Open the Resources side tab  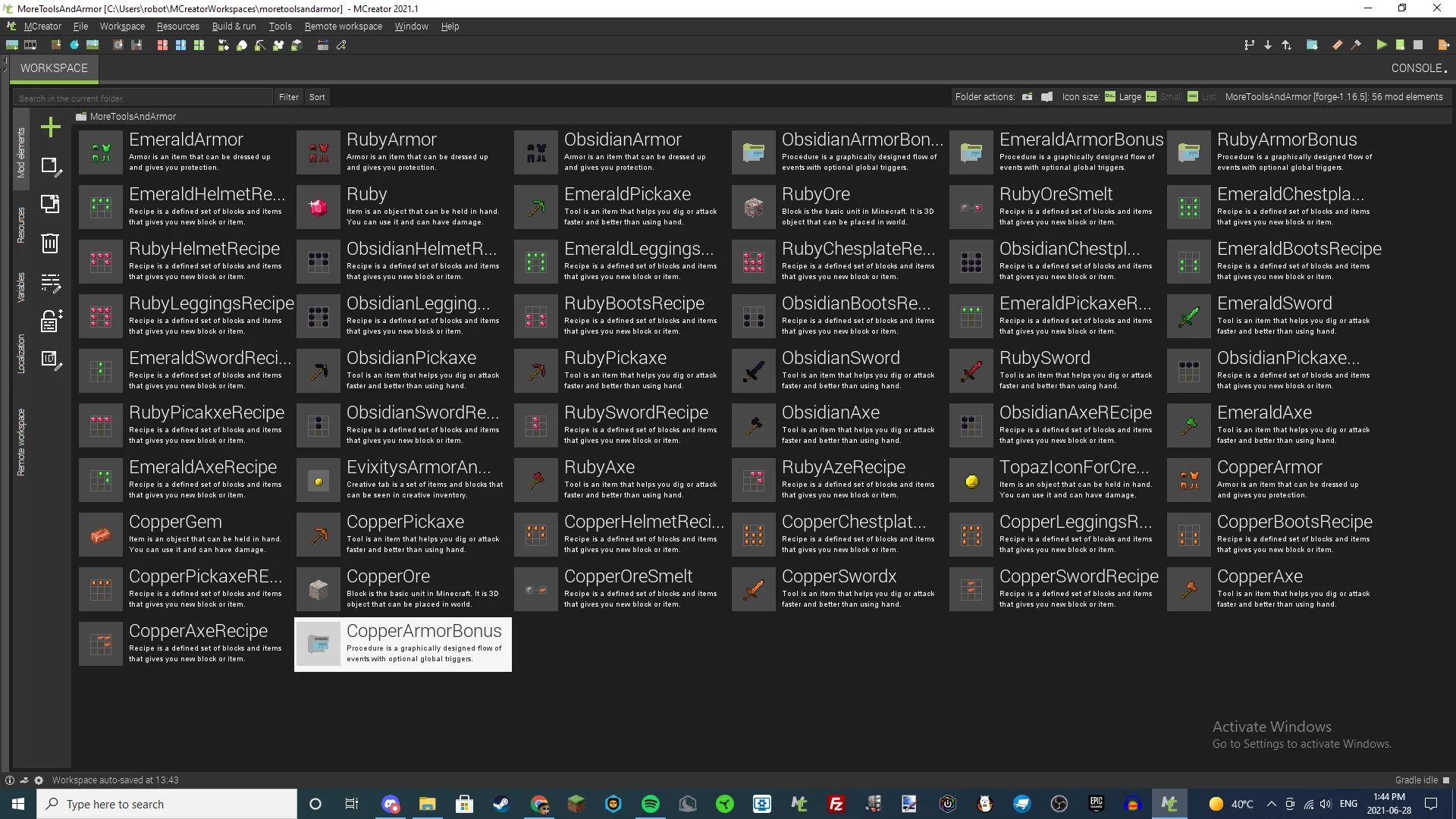pos(21,225)
